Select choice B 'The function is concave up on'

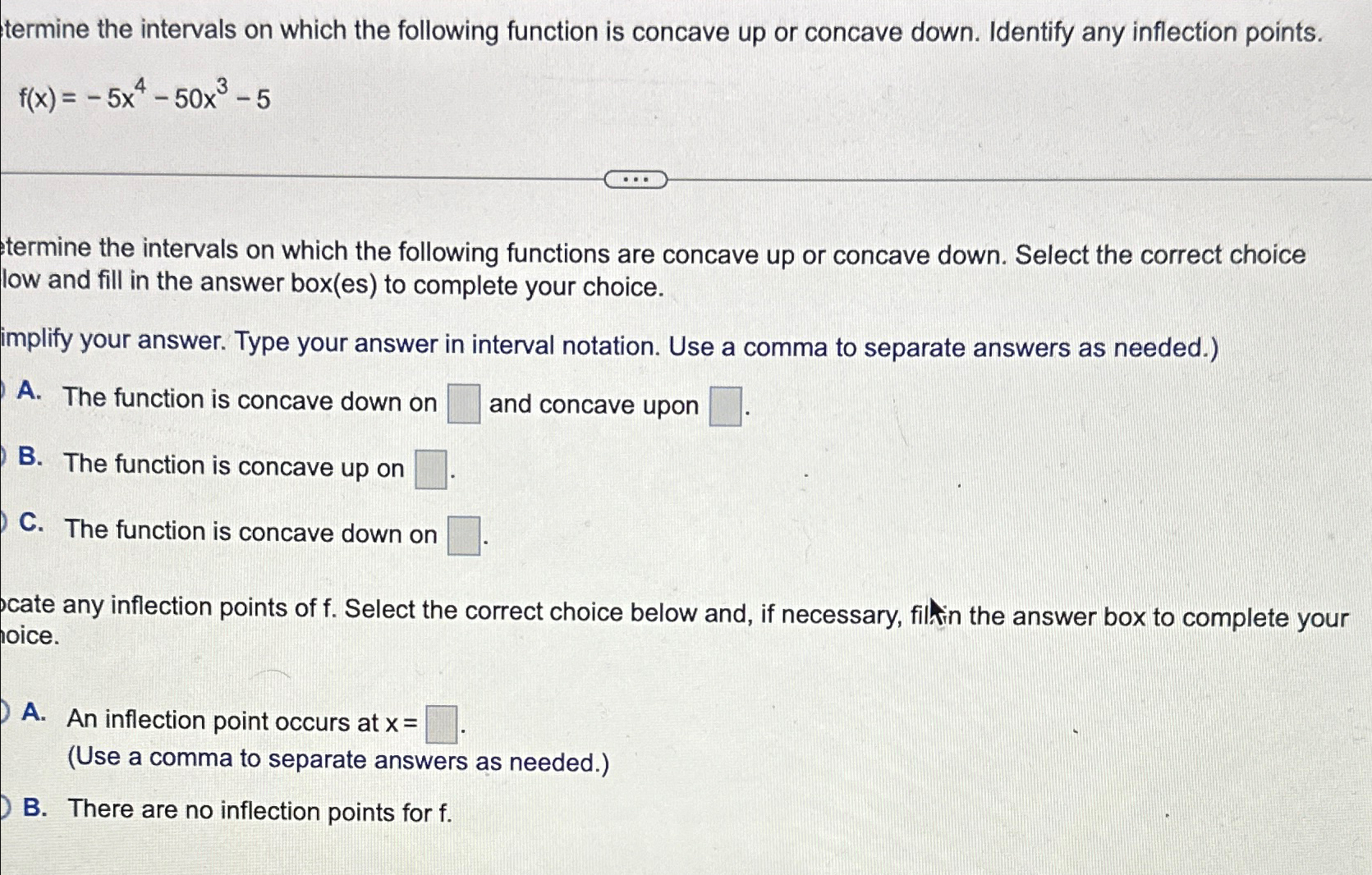click(x=4, y=456)
